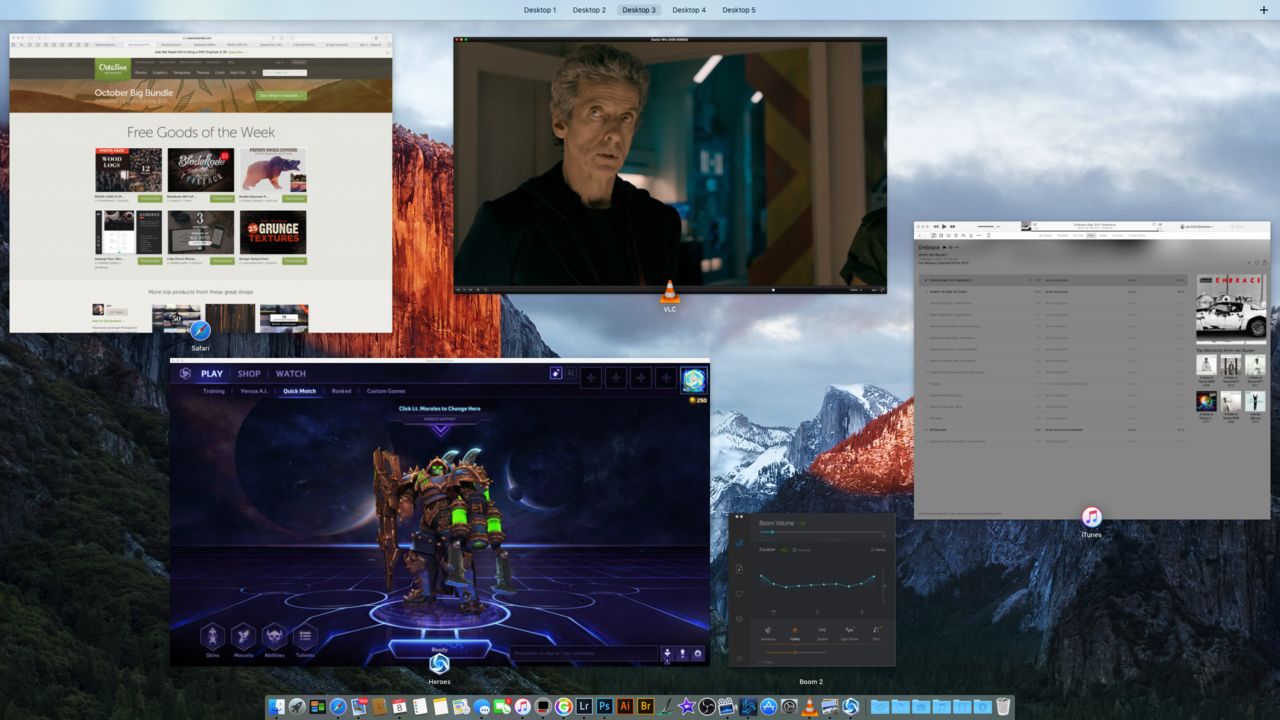Select the VLC video window
Image resolution: width=1280 pixels, height=720 pixels.
(670, 165)
